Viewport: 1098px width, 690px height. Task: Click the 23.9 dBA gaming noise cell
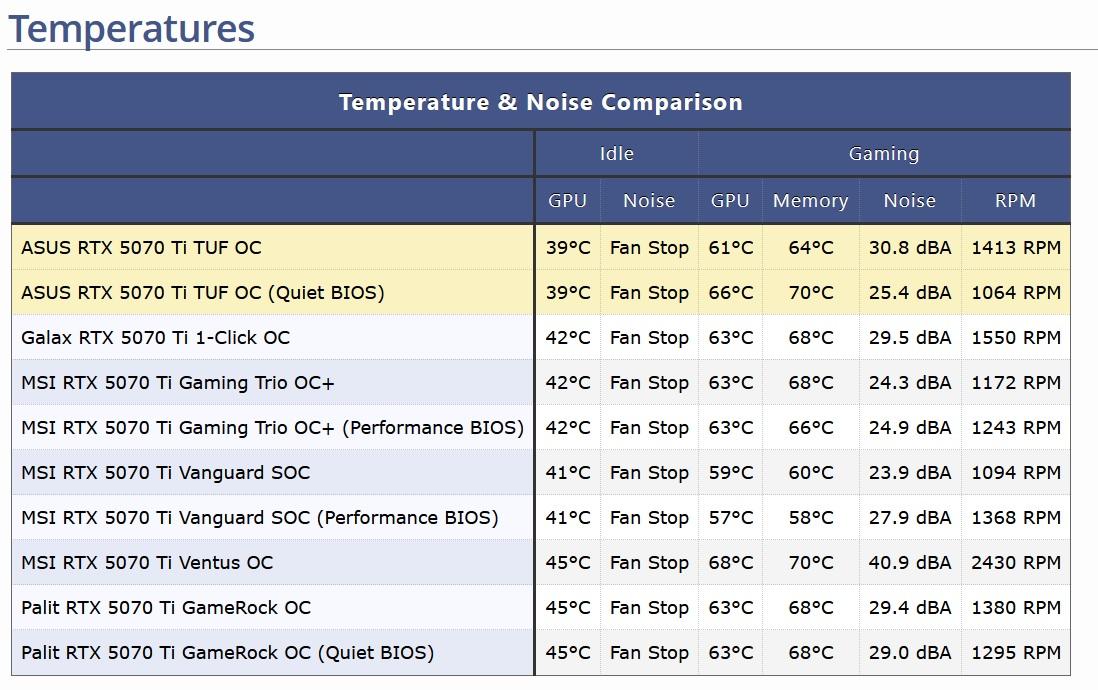tap(910, 473)
